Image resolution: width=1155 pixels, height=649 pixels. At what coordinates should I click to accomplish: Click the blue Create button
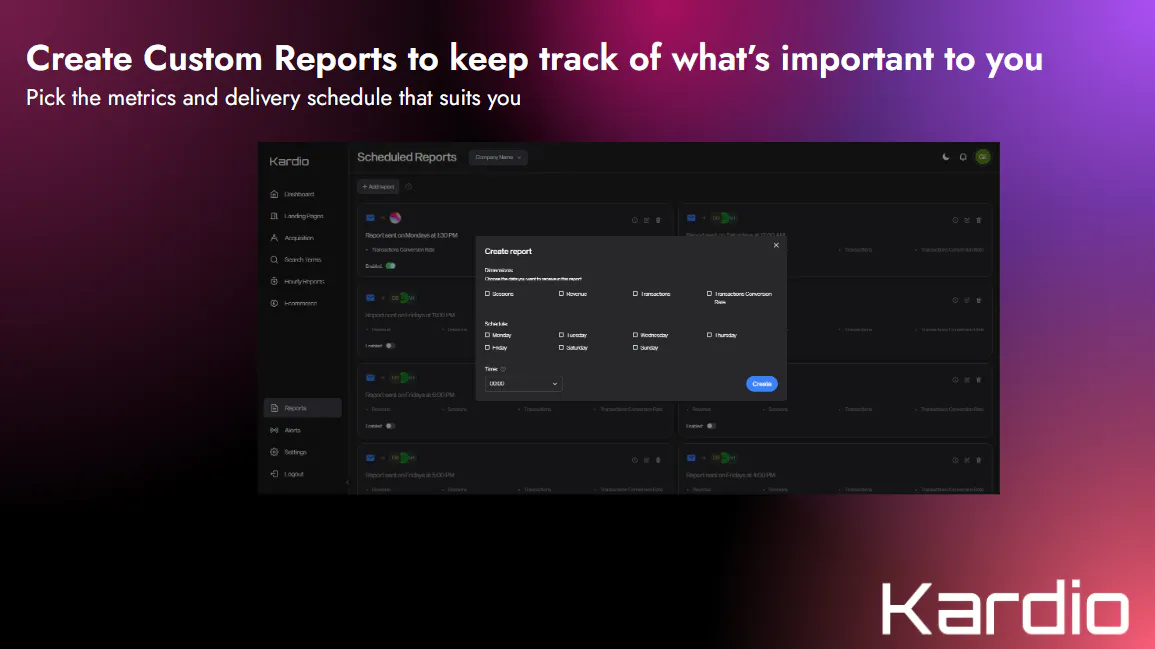point(762,384)
